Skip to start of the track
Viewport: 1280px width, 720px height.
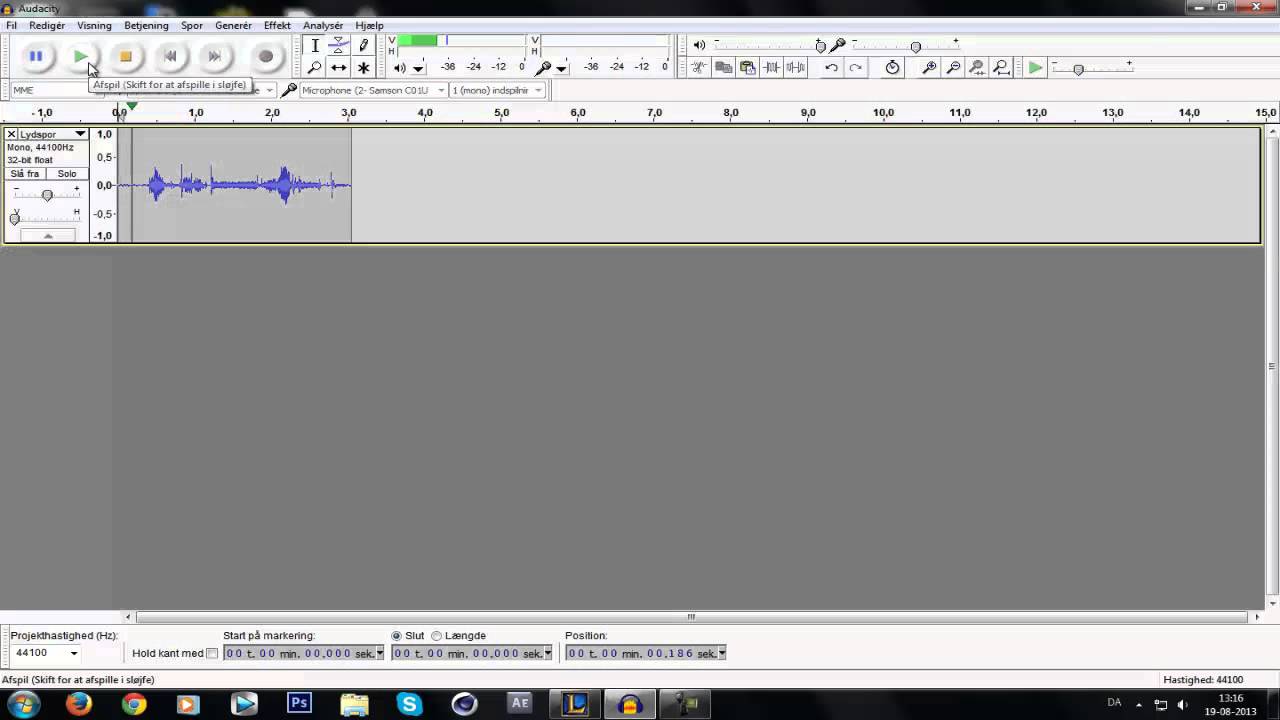coord(170,57)
